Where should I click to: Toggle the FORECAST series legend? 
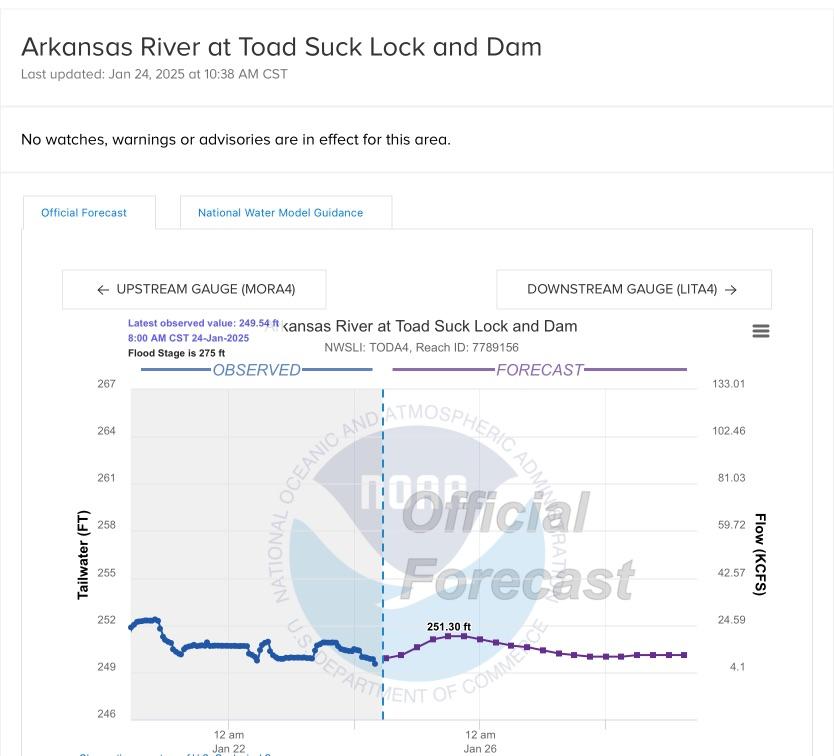pos(539,370)
